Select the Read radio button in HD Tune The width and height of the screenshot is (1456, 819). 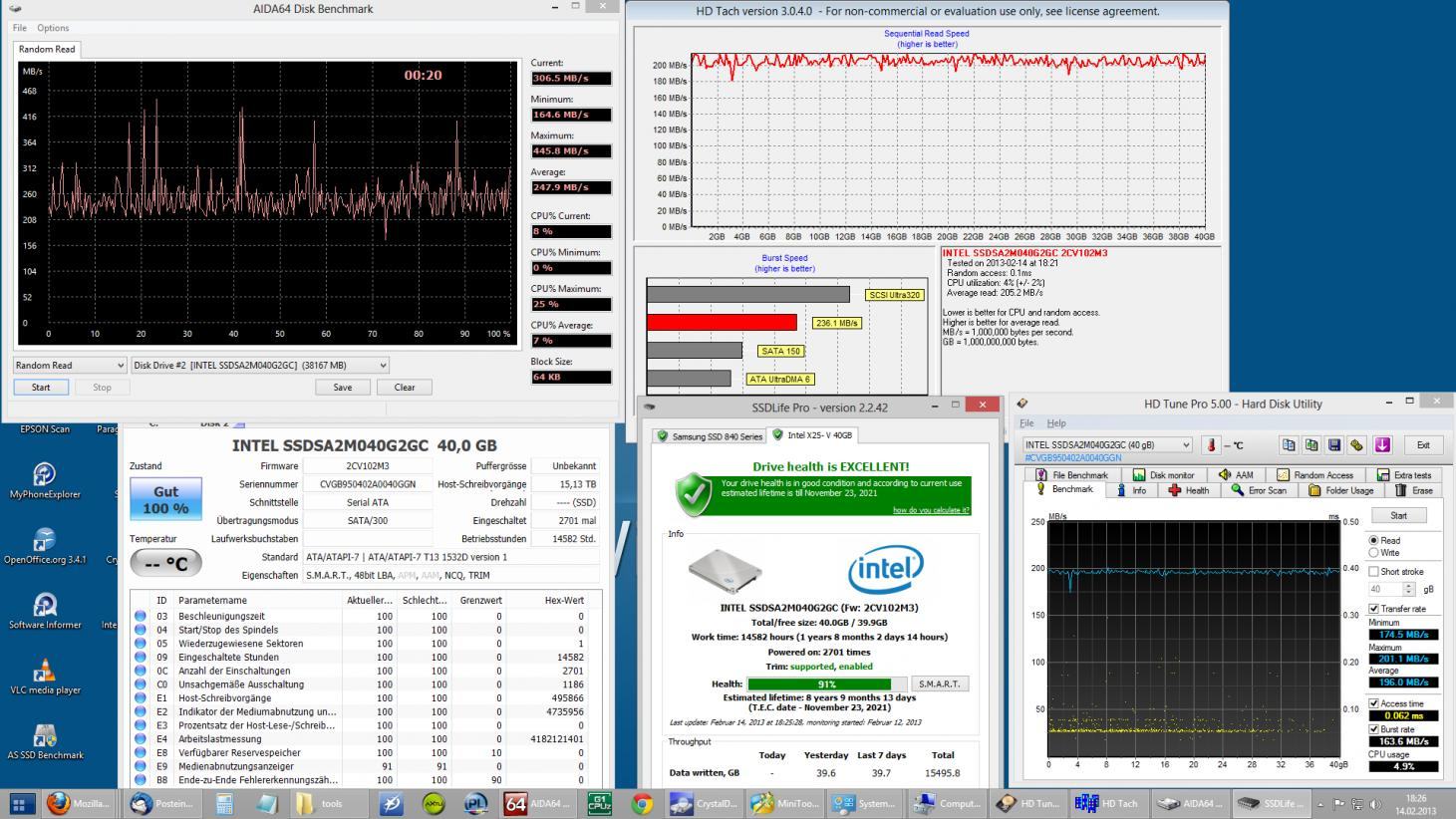coord(1374,540)
